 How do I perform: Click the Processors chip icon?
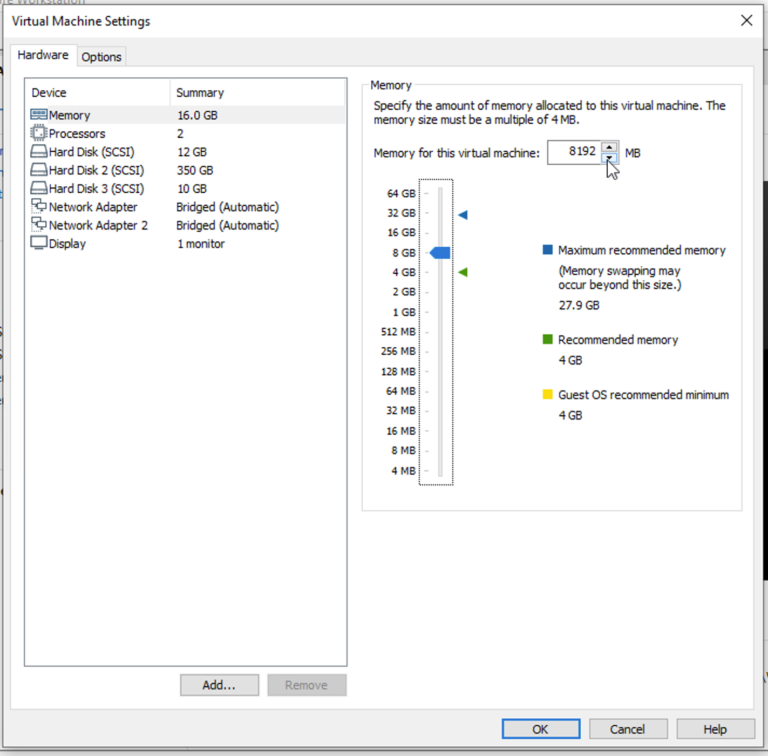pyautogui.click(x=39, y=133)
